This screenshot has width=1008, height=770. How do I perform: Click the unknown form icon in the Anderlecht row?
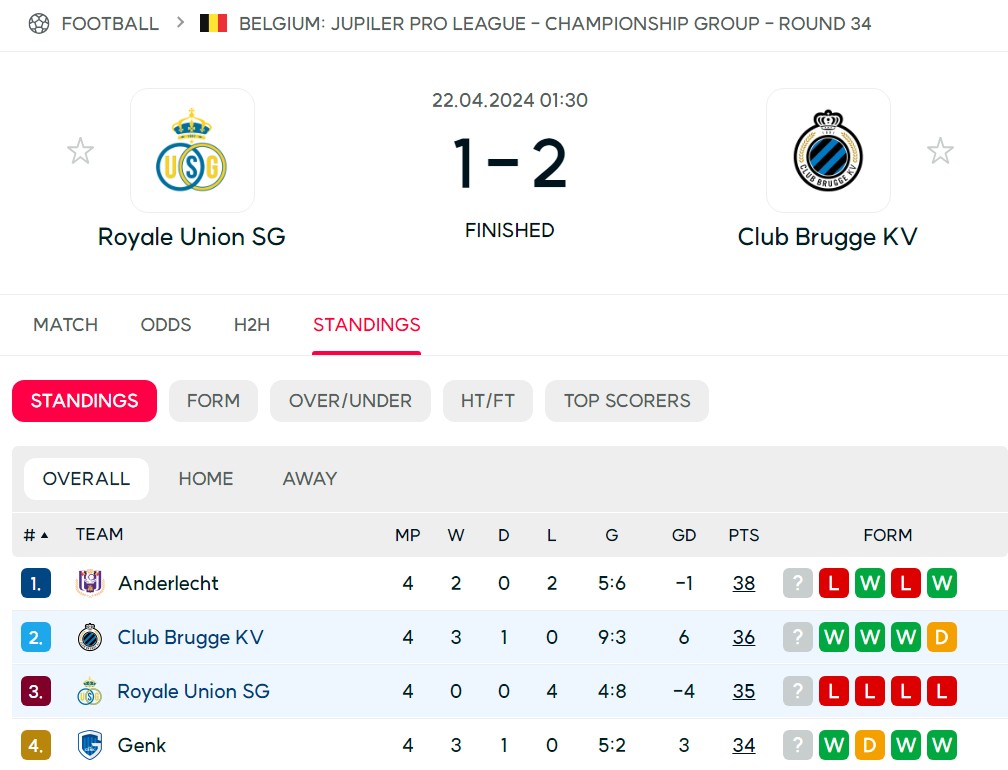click(798, 583)
